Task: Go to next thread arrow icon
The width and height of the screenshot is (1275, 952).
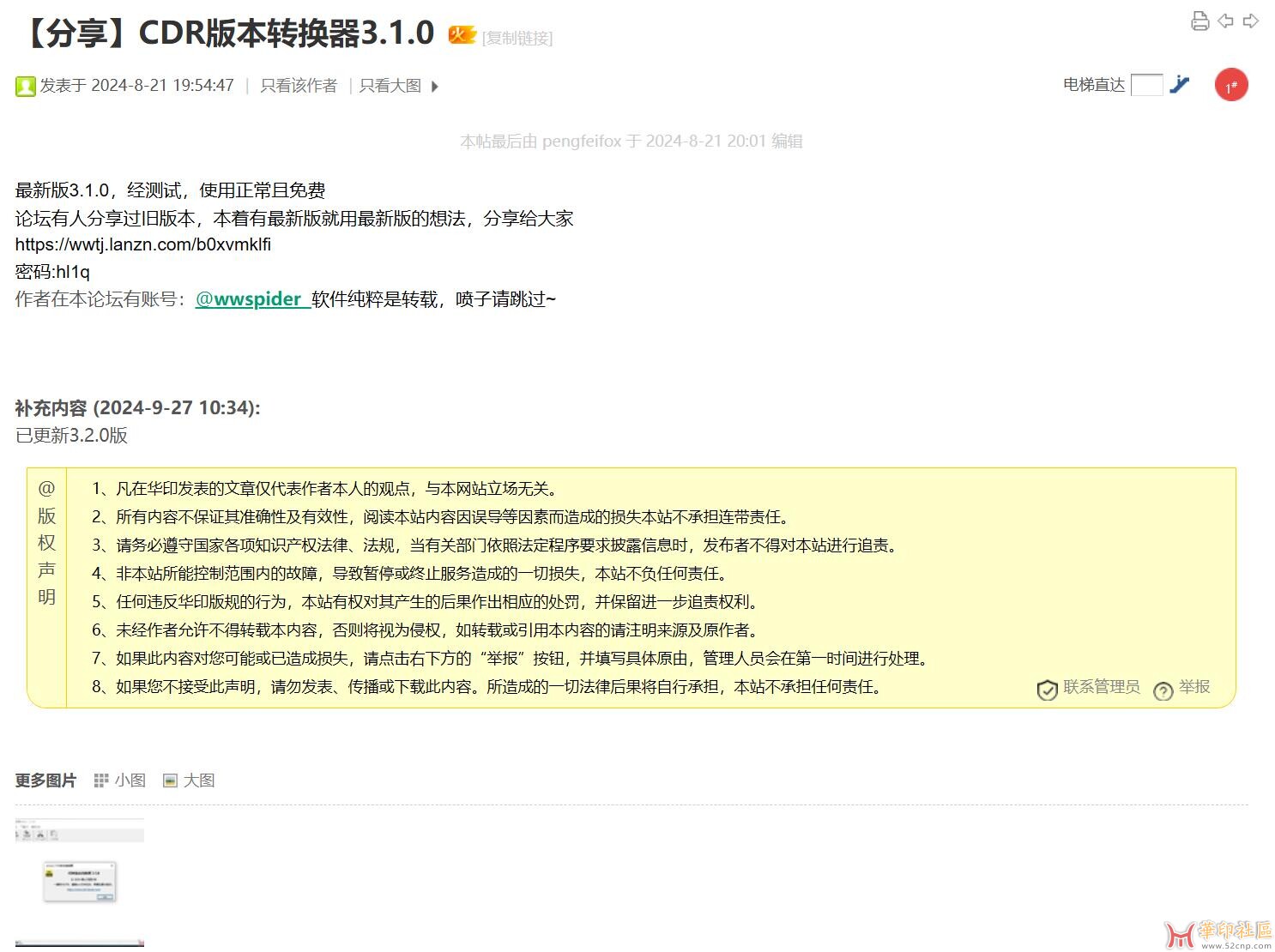Action: 1251,21
